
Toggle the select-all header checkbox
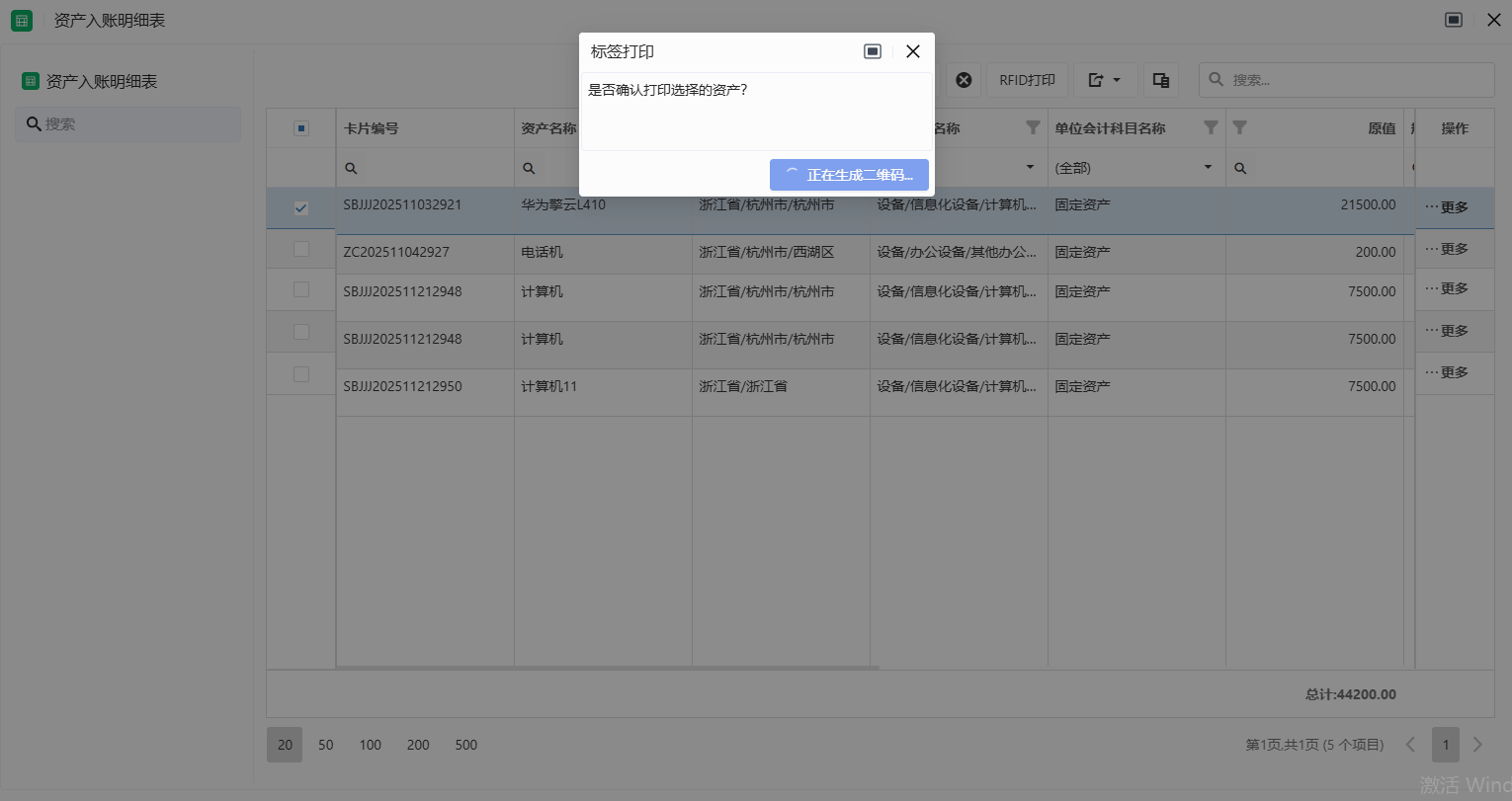(301, 128)
